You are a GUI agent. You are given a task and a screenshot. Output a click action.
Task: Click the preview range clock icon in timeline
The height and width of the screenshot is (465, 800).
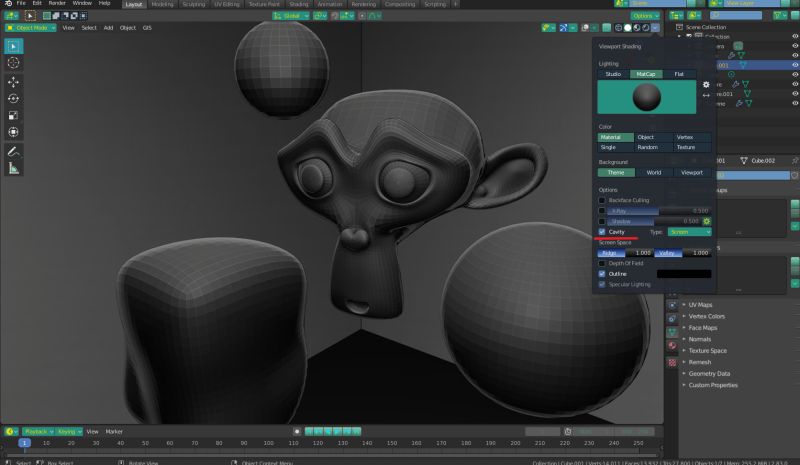tap(568, 432)
